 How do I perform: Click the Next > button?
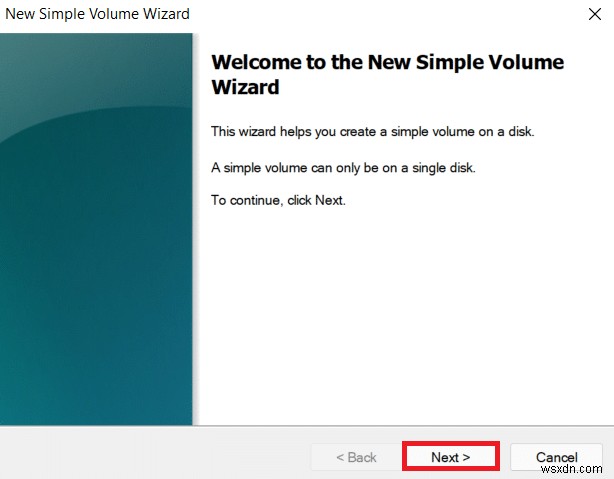[x=451, y=457]
